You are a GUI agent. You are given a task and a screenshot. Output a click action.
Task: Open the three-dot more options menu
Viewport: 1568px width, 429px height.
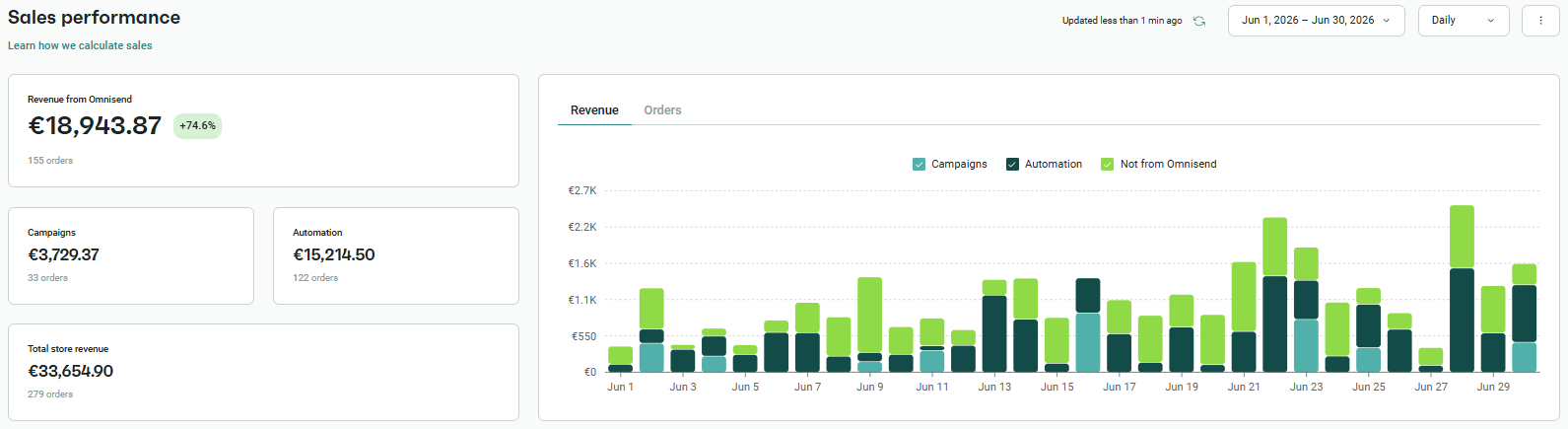[x=1540, y=21]
